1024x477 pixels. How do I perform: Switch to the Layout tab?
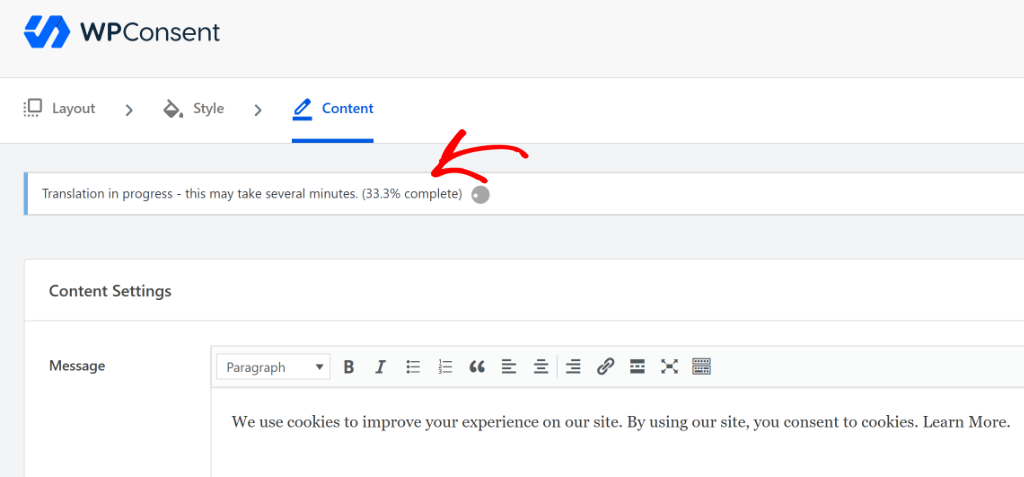pyautogui.click(x=60, y=108)
